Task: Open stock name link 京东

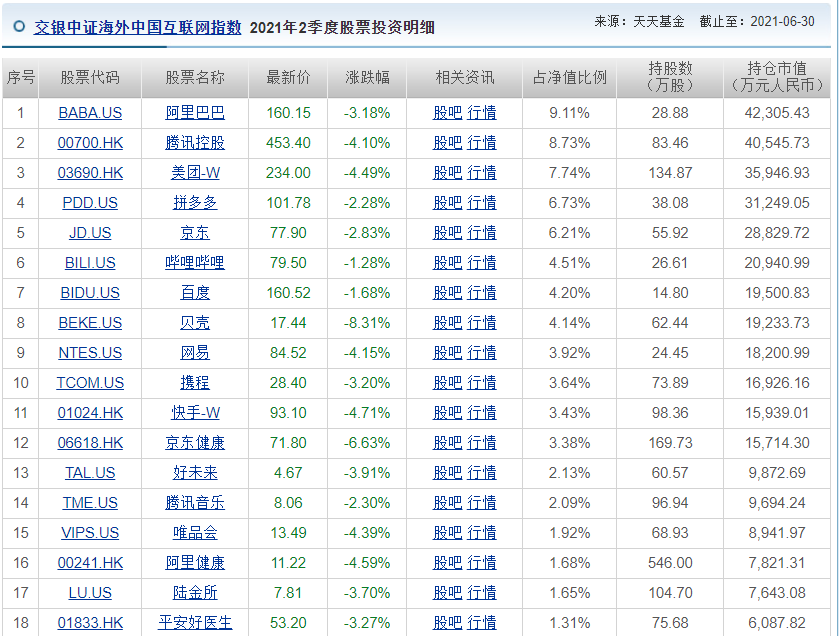Action: coord(195,233)
